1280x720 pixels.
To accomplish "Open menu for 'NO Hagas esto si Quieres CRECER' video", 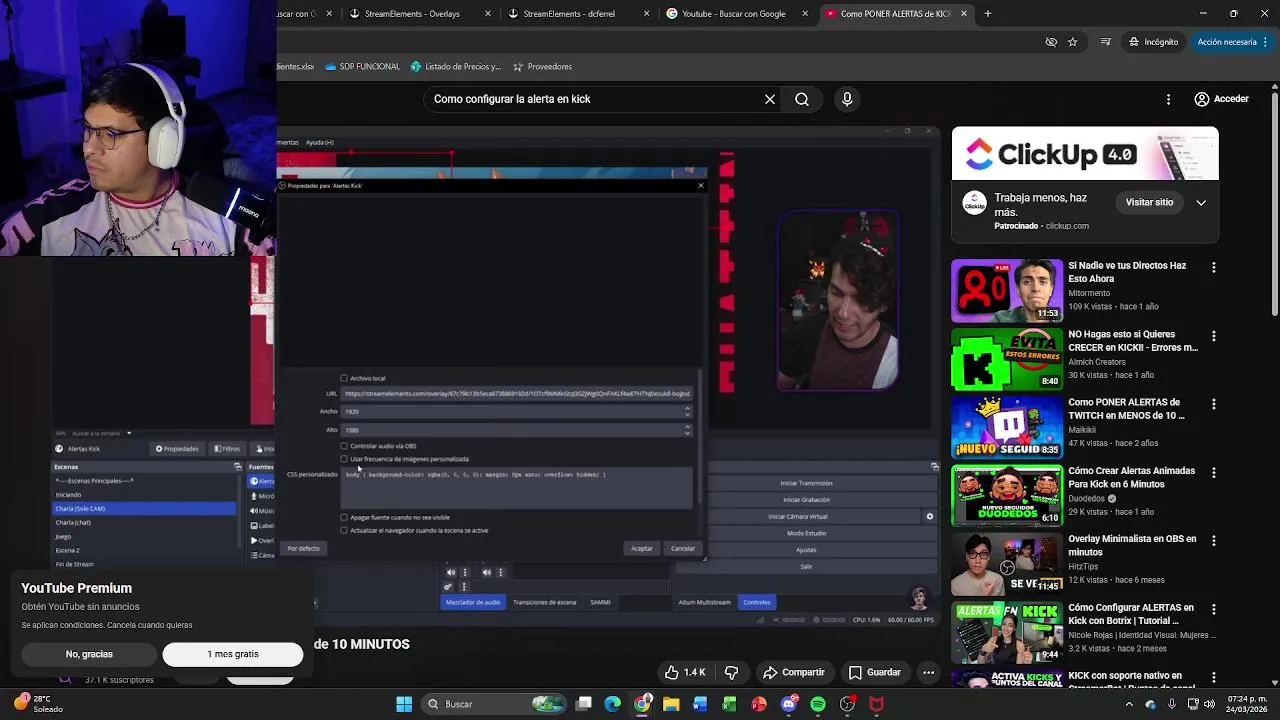I will point(1213,336).
